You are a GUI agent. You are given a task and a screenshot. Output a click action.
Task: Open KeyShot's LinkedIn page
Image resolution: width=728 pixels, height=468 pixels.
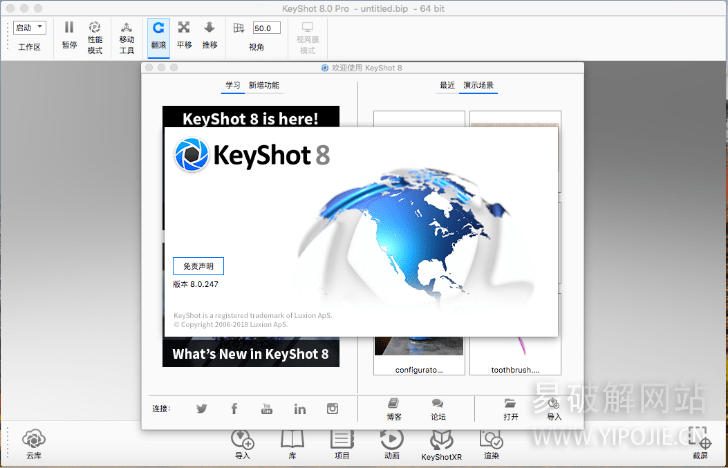point(300,409)
